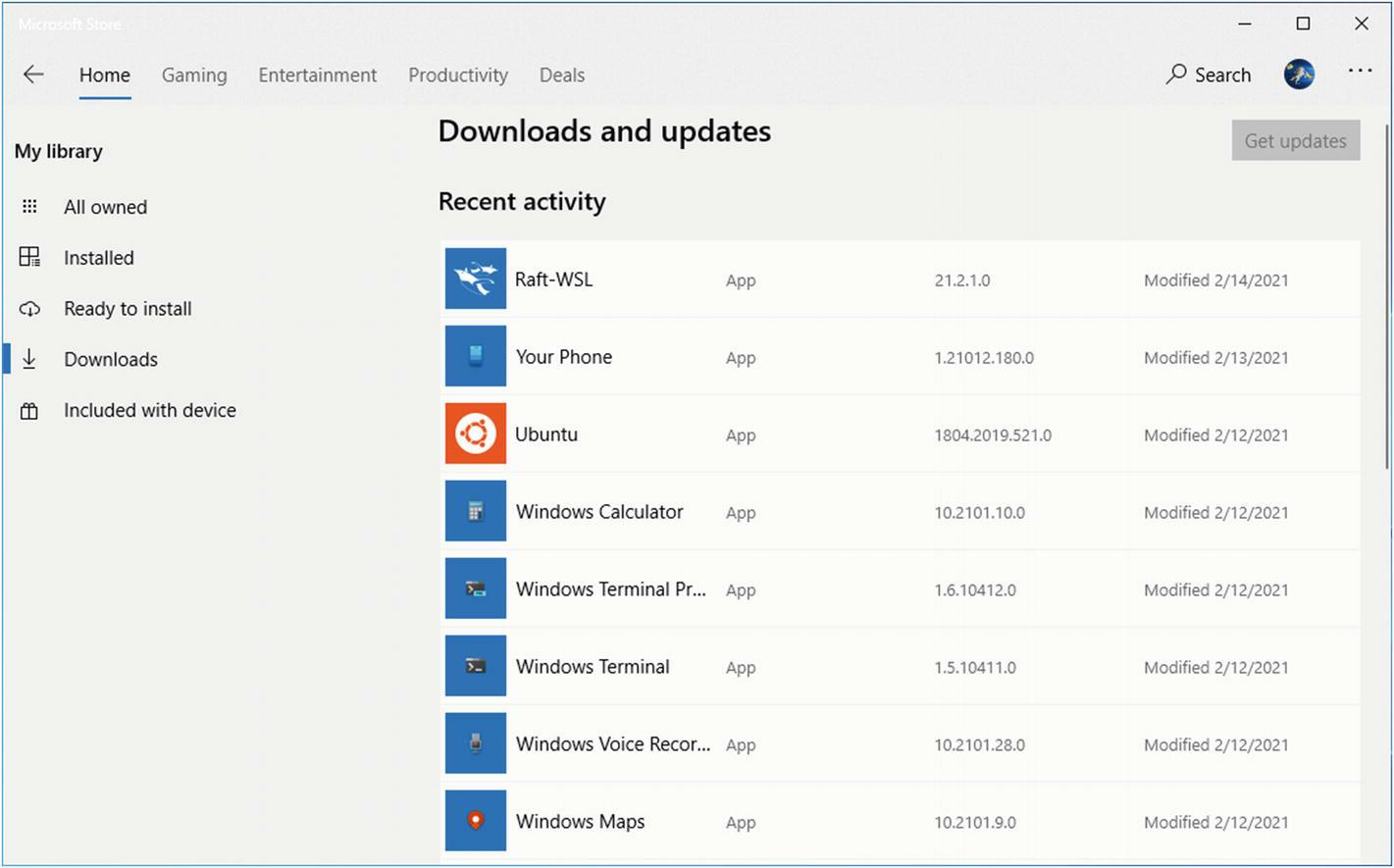Open the Windows Terminal Pr... entry name
Image resolution: width=1394 pixels, height=868 pixels.
click(x=611, y=589)
